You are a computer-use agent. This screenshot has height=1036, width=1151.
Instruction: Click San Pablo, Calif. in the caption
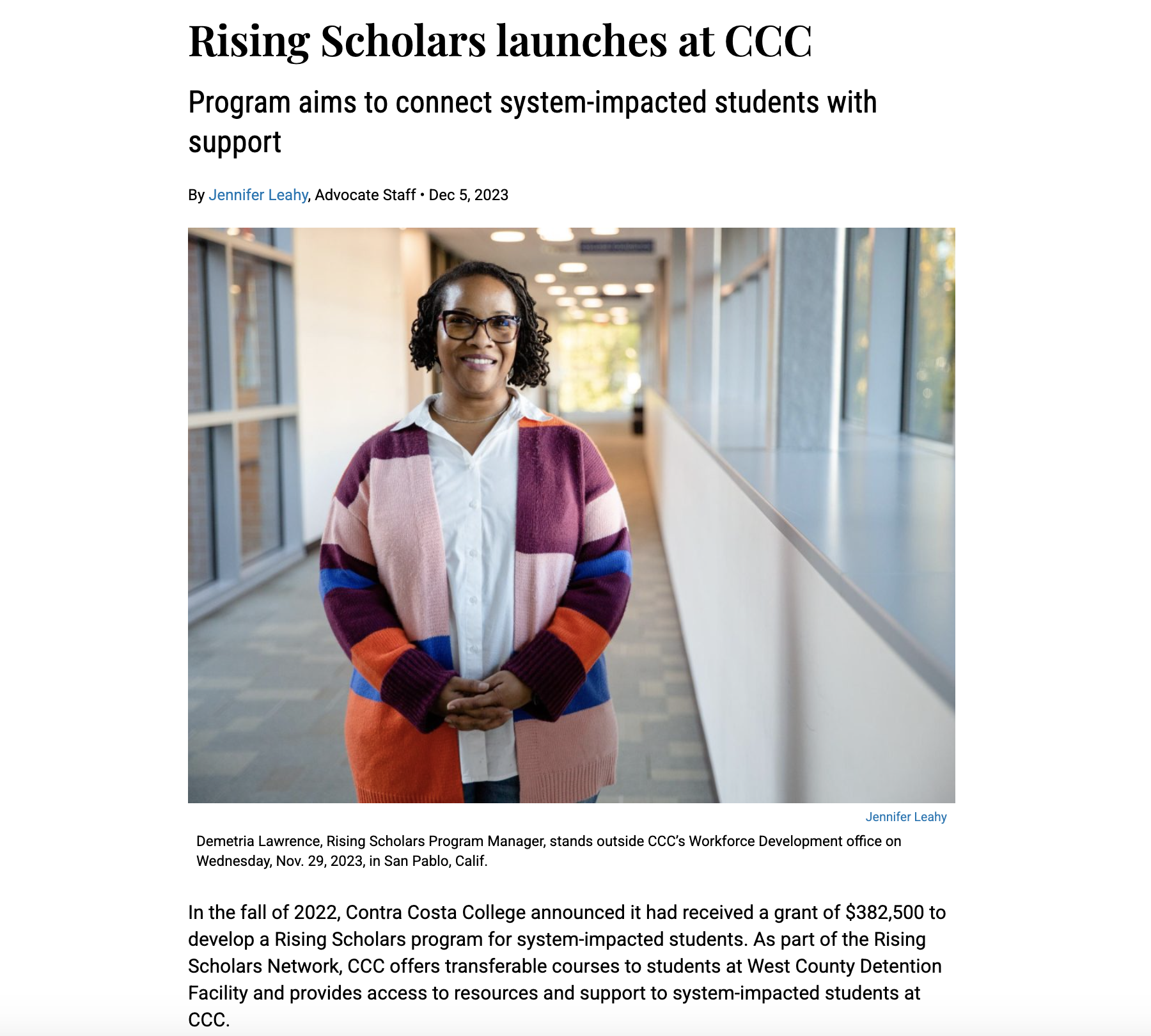pyautogui.click(x=435, y=861)
